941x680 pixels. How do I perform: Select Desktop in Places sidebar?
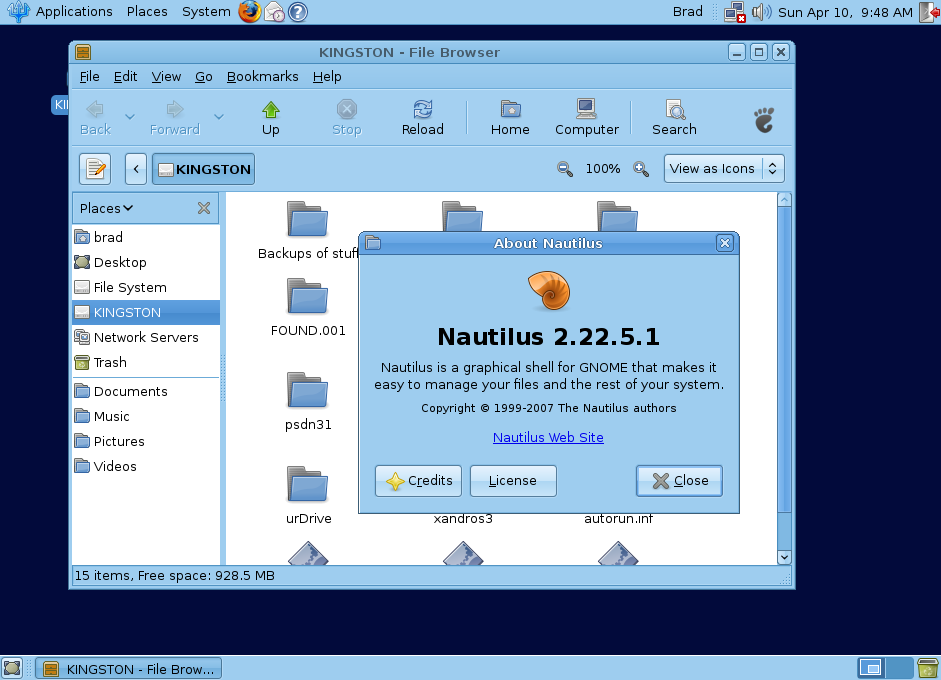(146, 262)
